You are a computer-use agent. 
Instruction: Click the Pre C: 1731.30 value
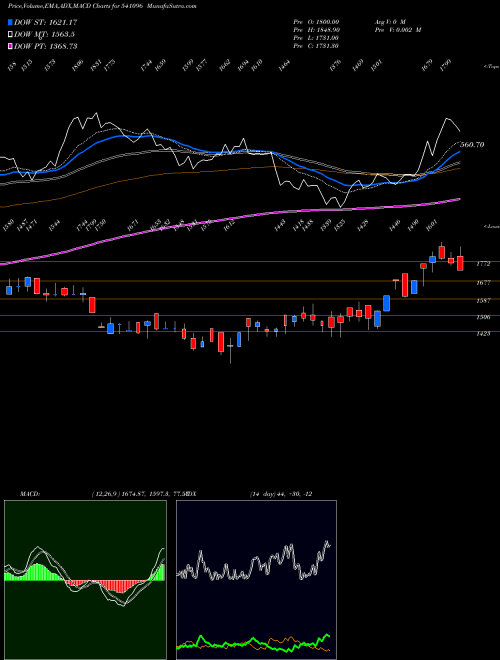coord(316,46)
